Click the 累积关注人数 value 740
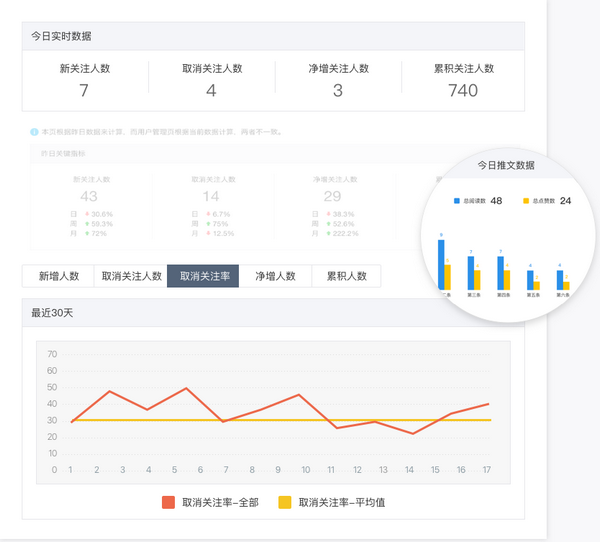 (463, 91)
